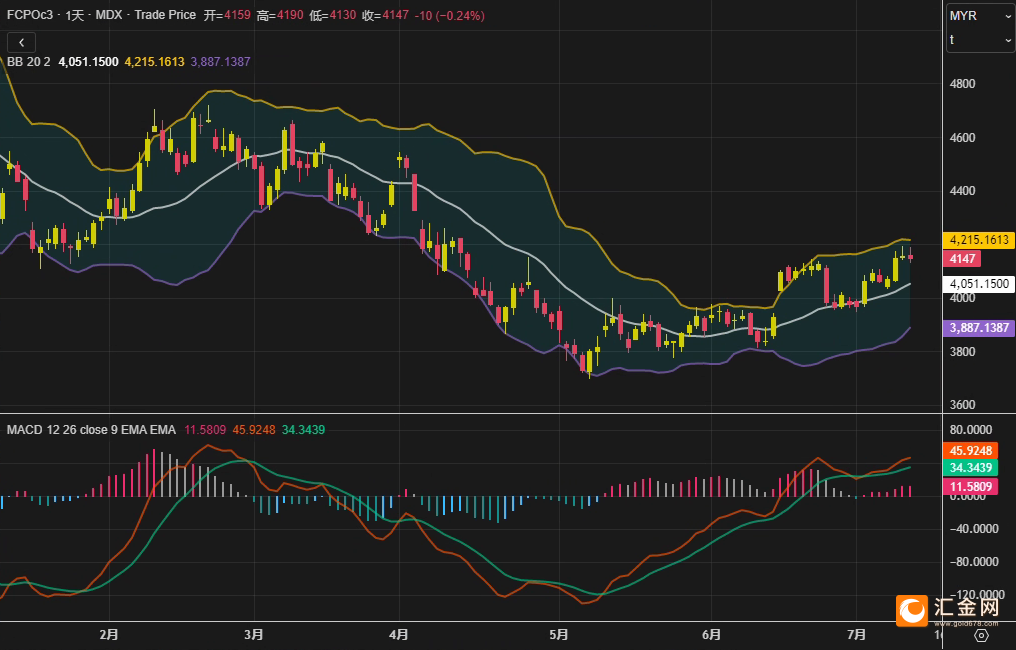Click the 4800 price axis label
Image resolution: width=1016 pixels, height=650 pixels.
pyautogui.click(x=962, y=84)
